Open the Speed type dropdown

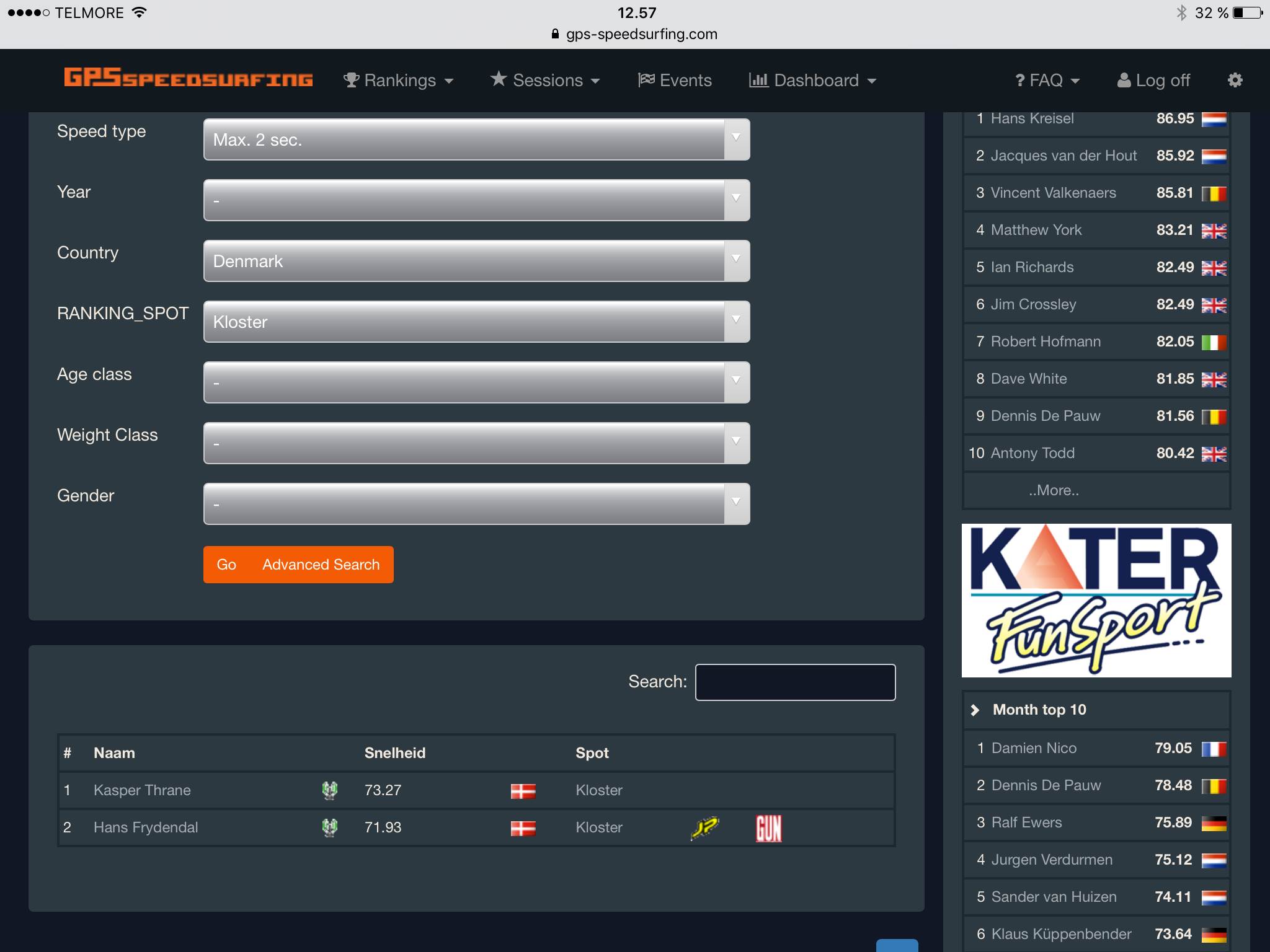click(476, 139)
